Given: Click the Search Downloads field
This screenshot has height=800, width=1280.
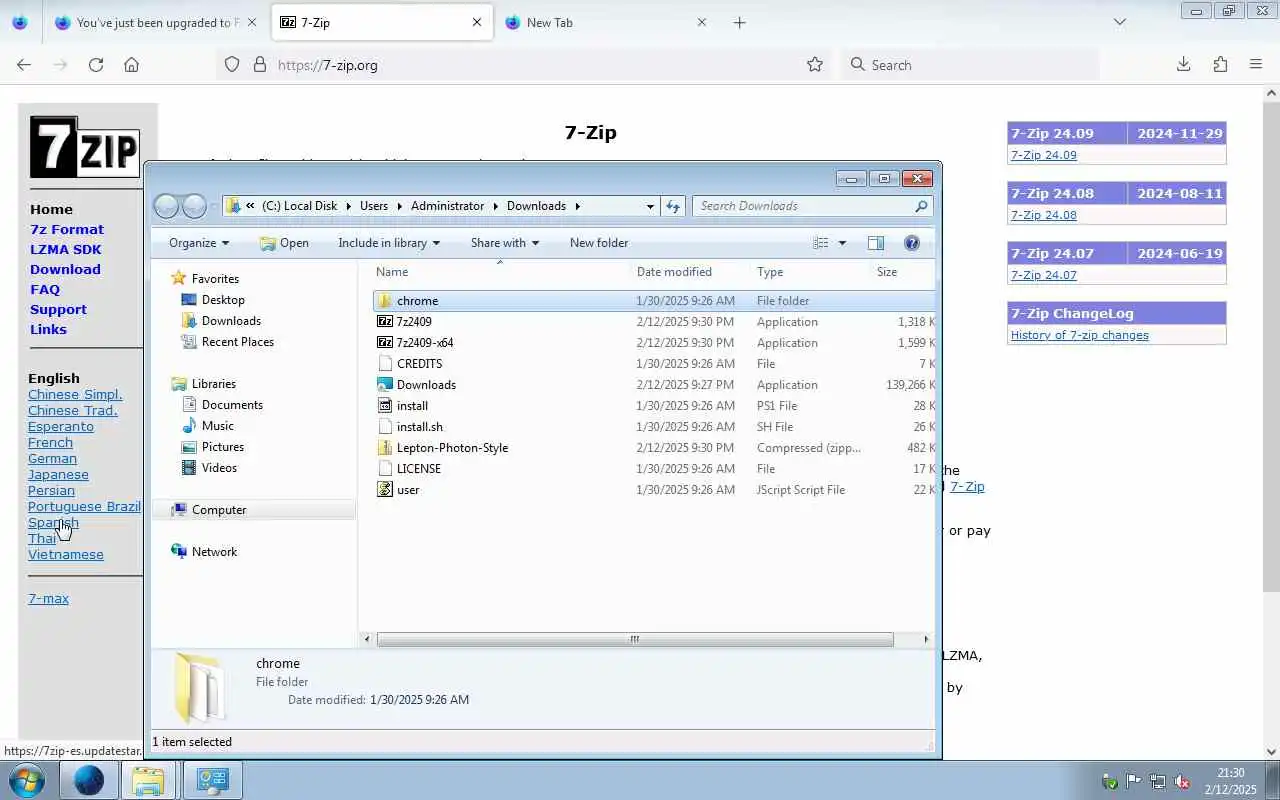Looking at the screenshot, I should (812, 206).
